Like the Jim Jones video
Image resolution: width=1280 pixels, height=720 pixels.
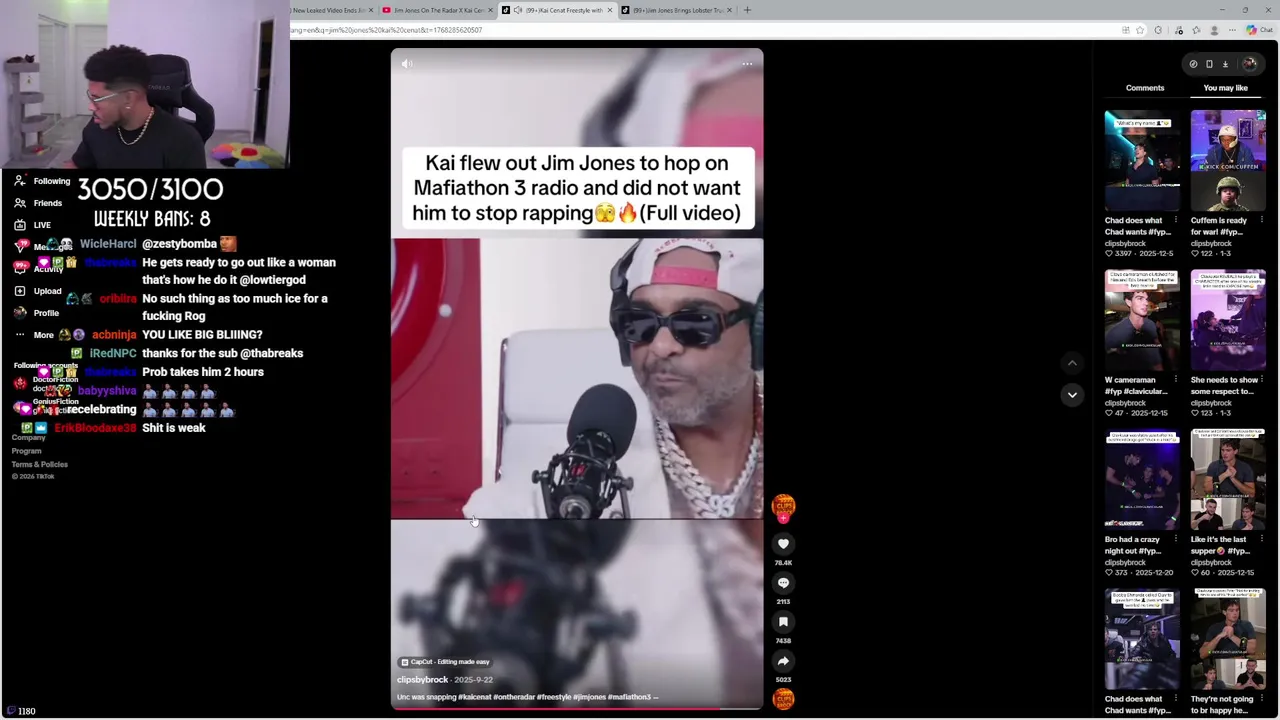[x=783, y=544]
